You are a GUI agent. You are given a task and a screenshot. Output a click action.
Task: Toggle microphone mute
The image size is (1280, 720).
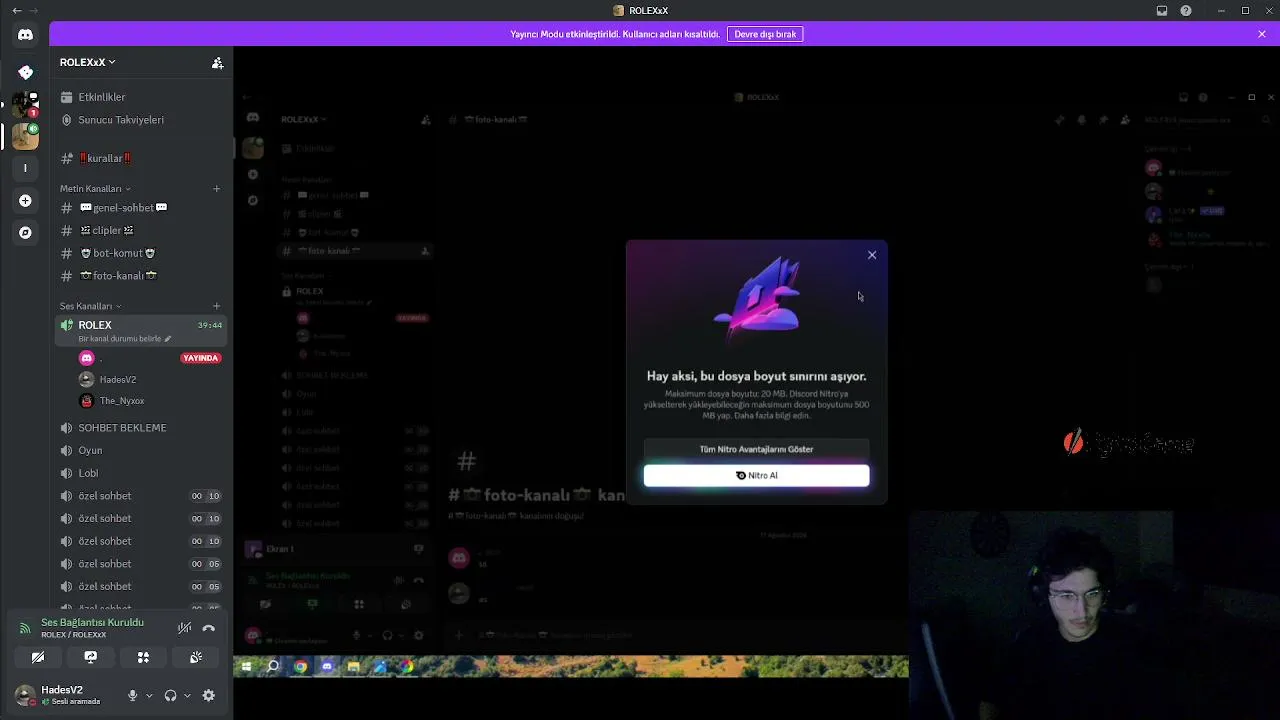coord(132,696)
